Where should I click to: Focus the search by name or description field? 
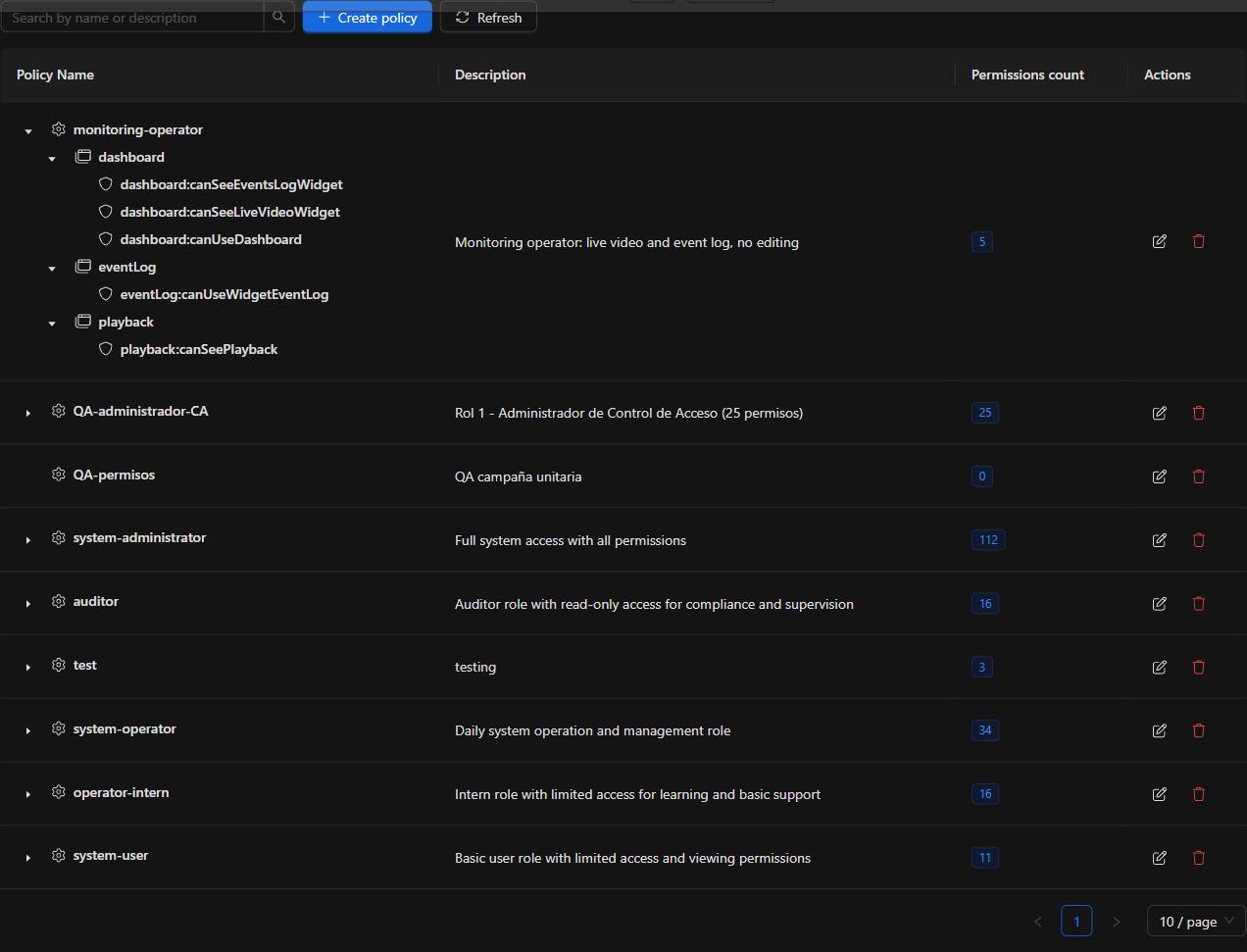(132, 17)
